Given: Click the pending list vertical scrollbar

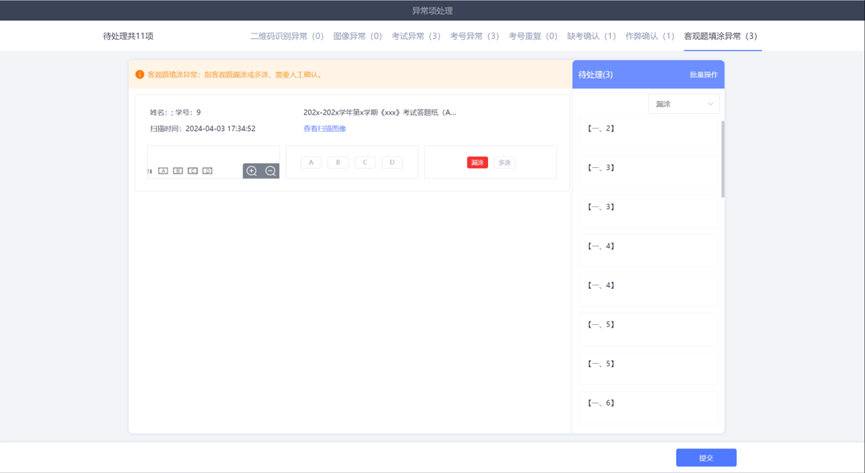Looking at the screenshot, I should (x=723, y=159).
